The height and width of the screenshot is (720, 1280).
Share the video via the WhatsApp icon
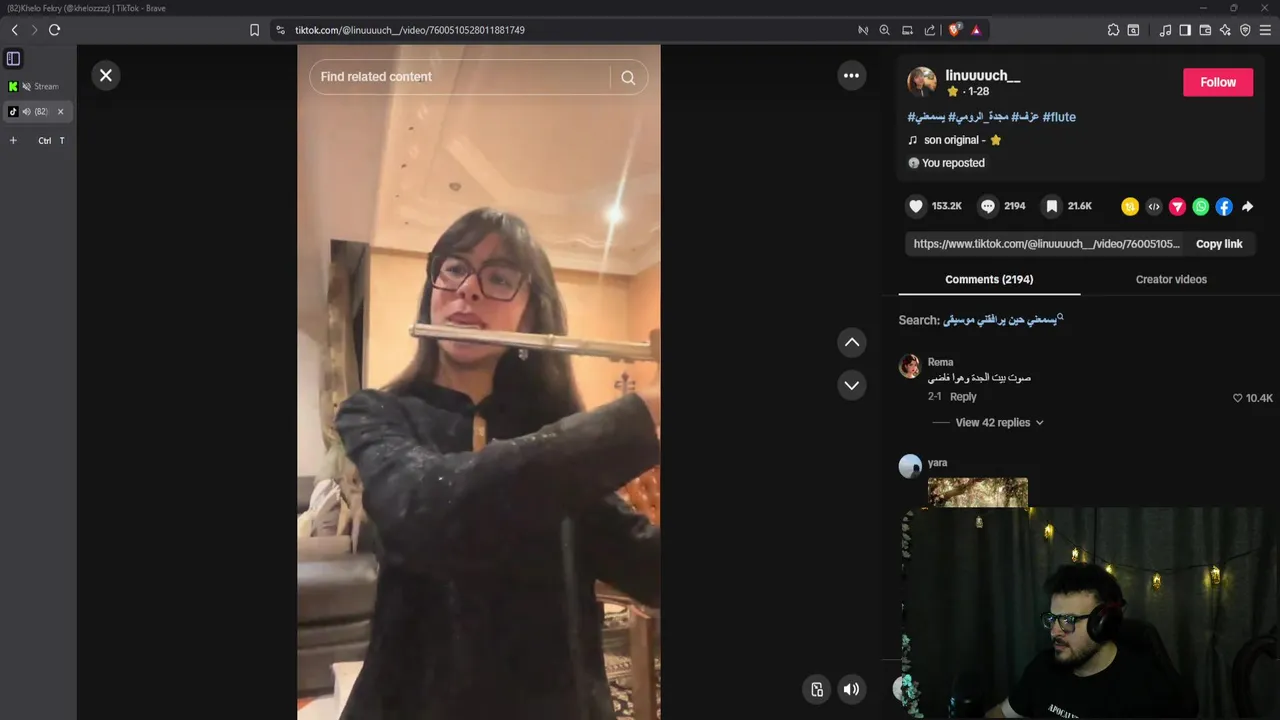click(x=1201, y=207)
